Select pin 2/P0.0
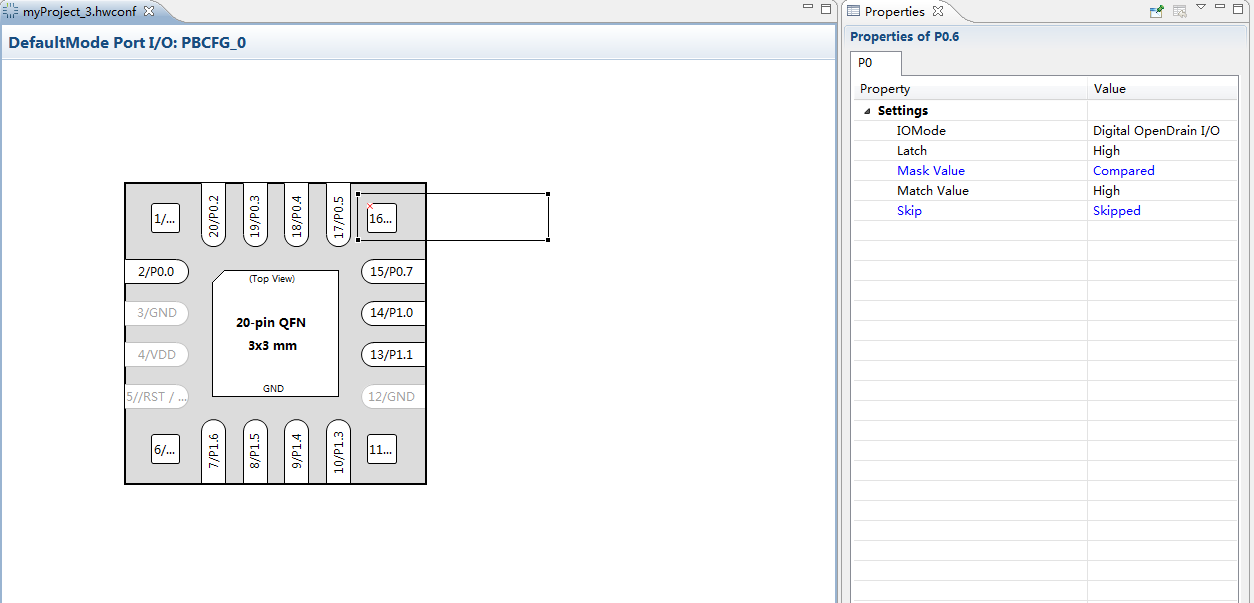This screenshot has height=603, width=1254. click(157, 271)
